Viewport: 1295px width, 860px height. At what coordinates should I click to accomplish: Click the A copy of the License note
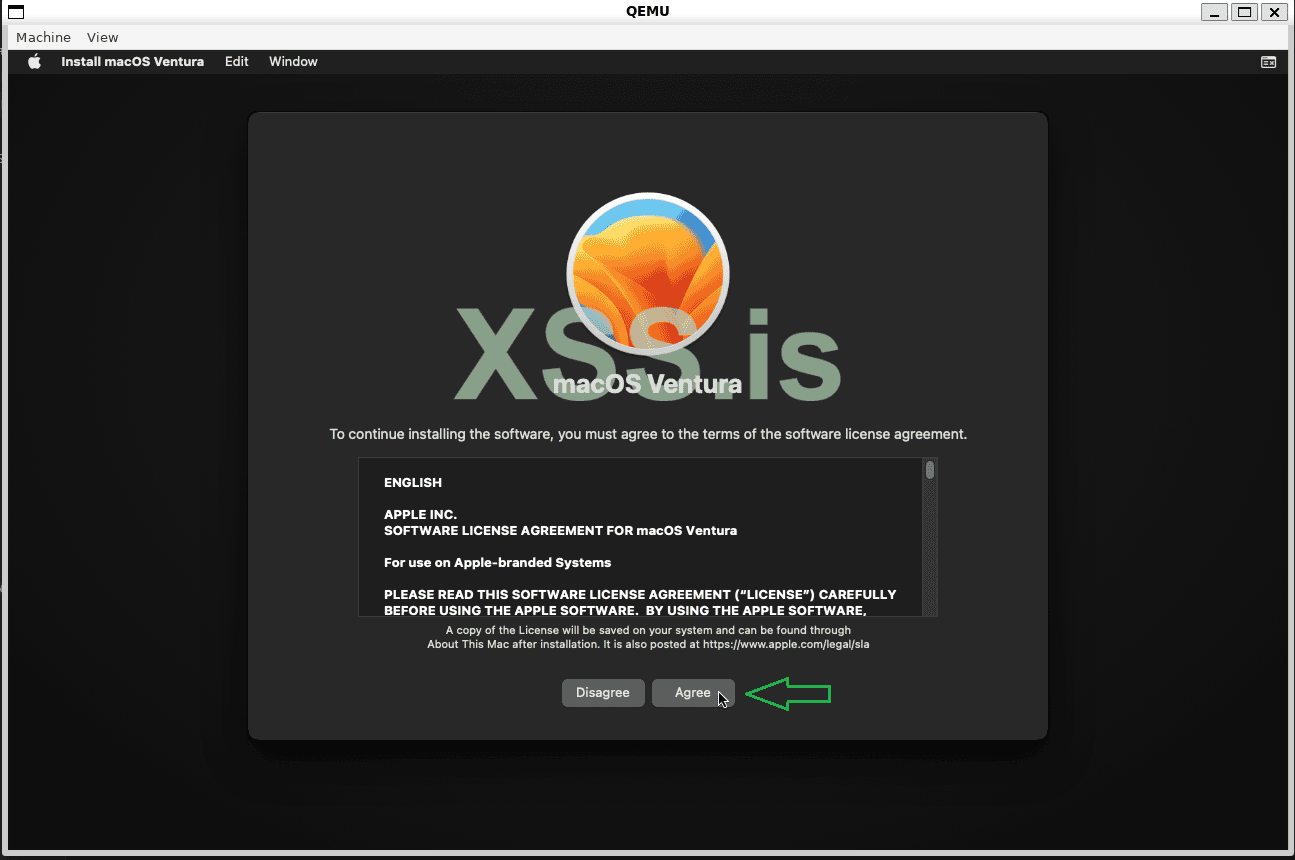648,638
